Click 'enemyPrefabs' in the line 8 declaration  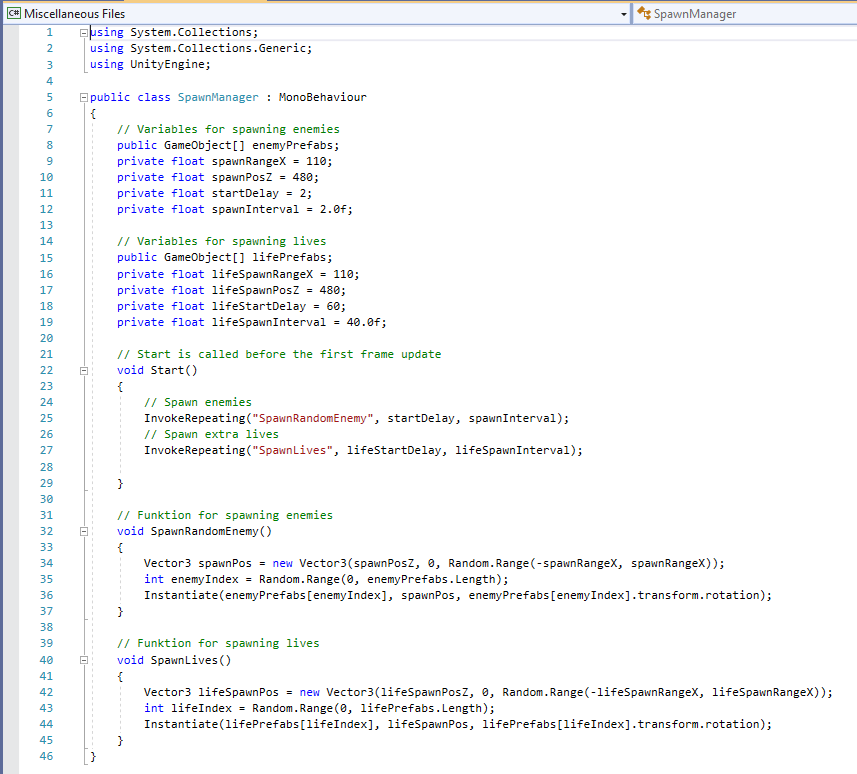click(x=292, y=145)
